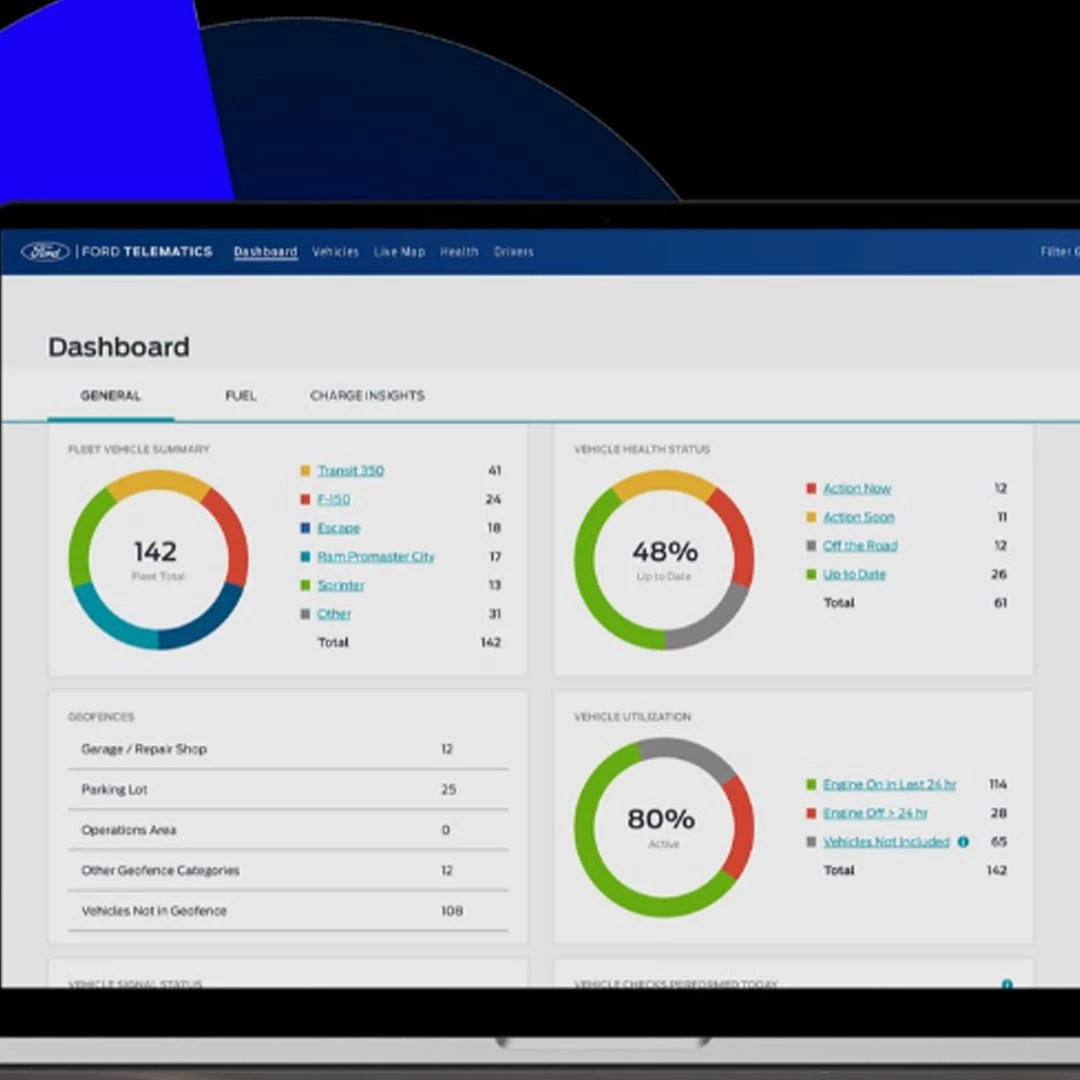Open the Escape link
Image resolution: width=1080 pixels, height=1080 pixels.
(339, 528)
